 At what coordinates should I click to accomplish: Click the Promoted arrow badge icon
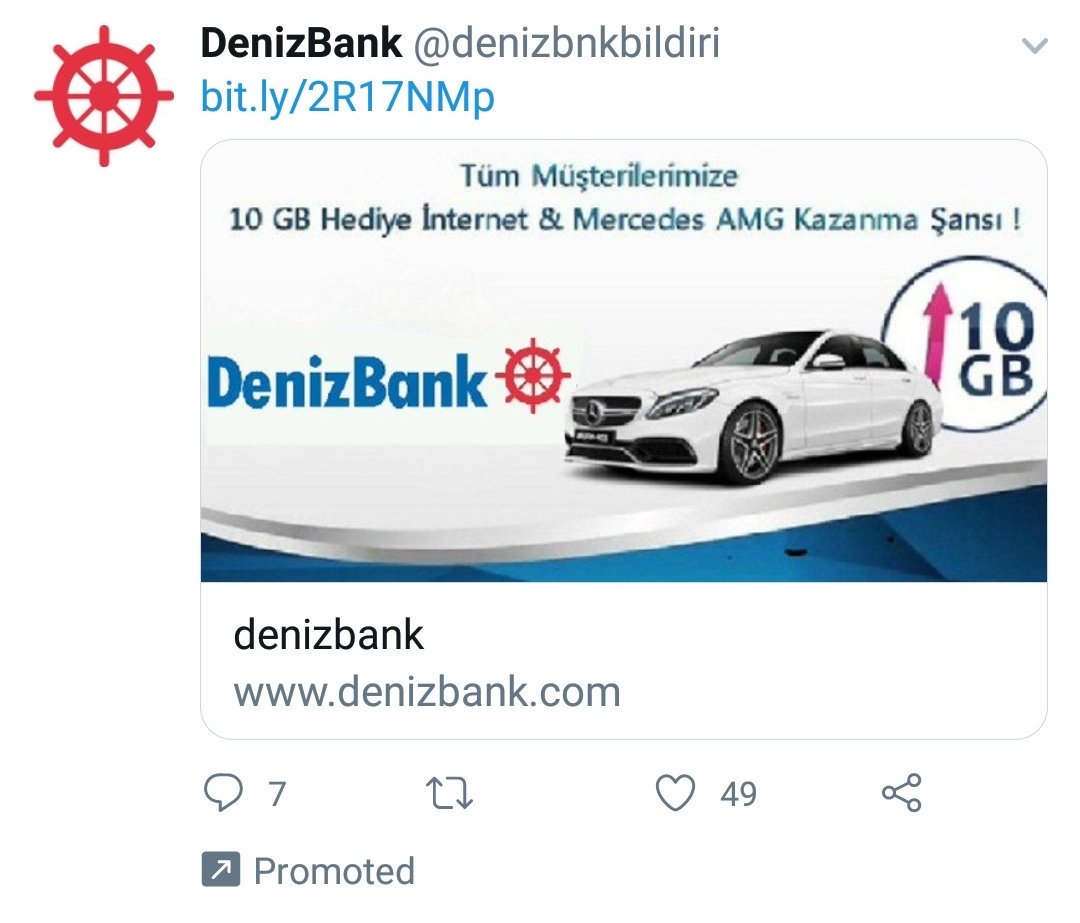pos(221,869)
